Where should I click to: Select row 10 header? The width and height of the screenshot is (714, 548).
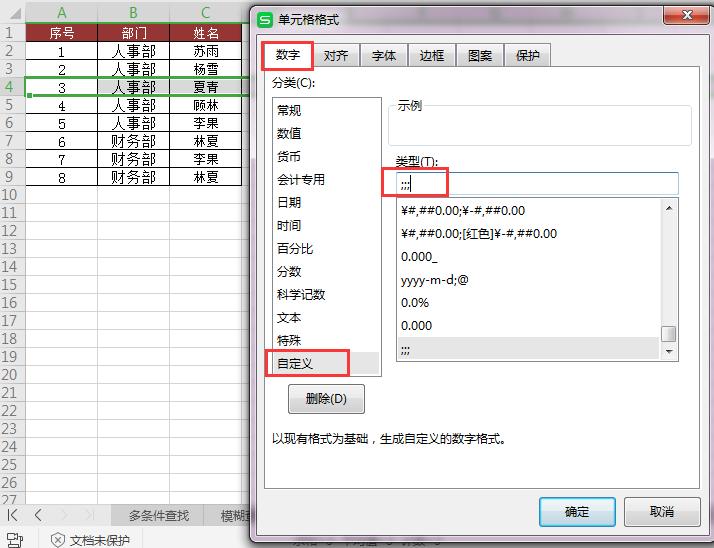pos(13,195)
